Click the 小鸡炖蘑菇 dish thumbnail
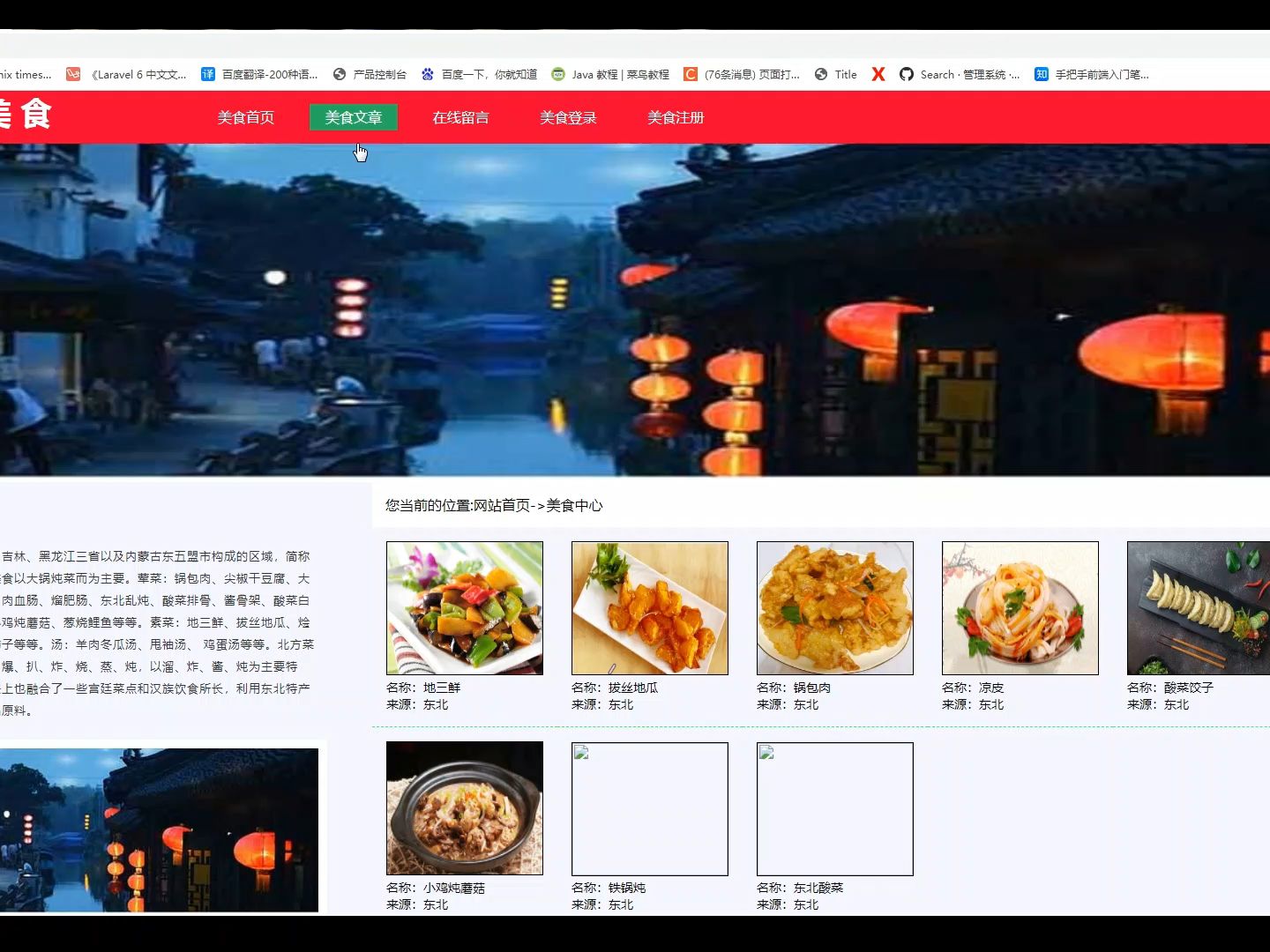1270x952 pixels. tap(464, 808)
